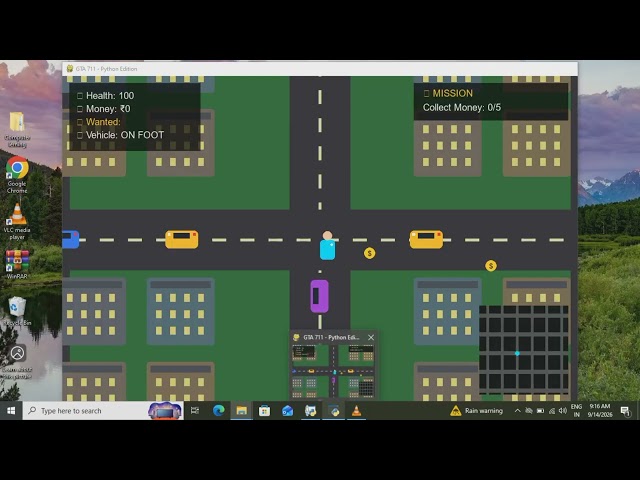
Task: Click the battery icon in system tray
Action: (540, 411)
